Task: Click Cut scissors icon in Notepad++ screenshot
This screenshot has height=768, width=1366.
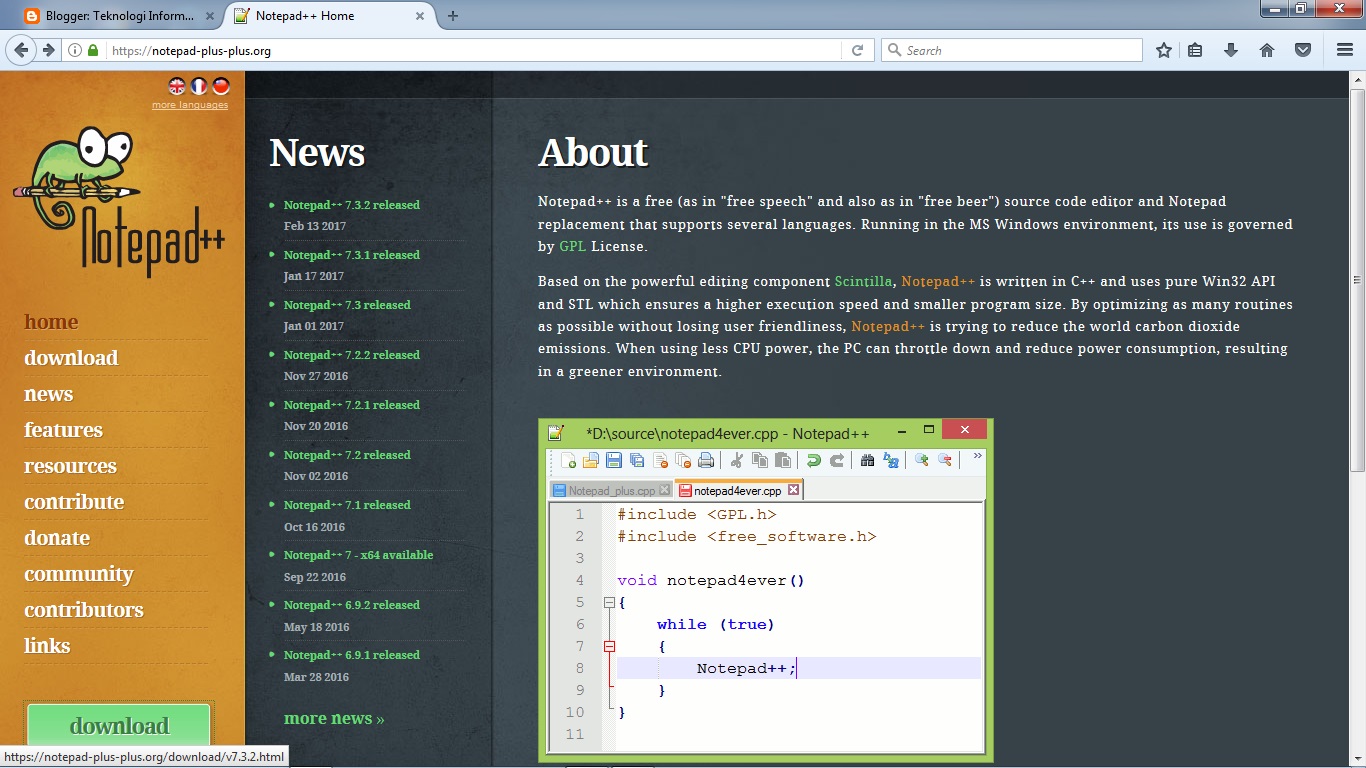Action: (737, 461)
